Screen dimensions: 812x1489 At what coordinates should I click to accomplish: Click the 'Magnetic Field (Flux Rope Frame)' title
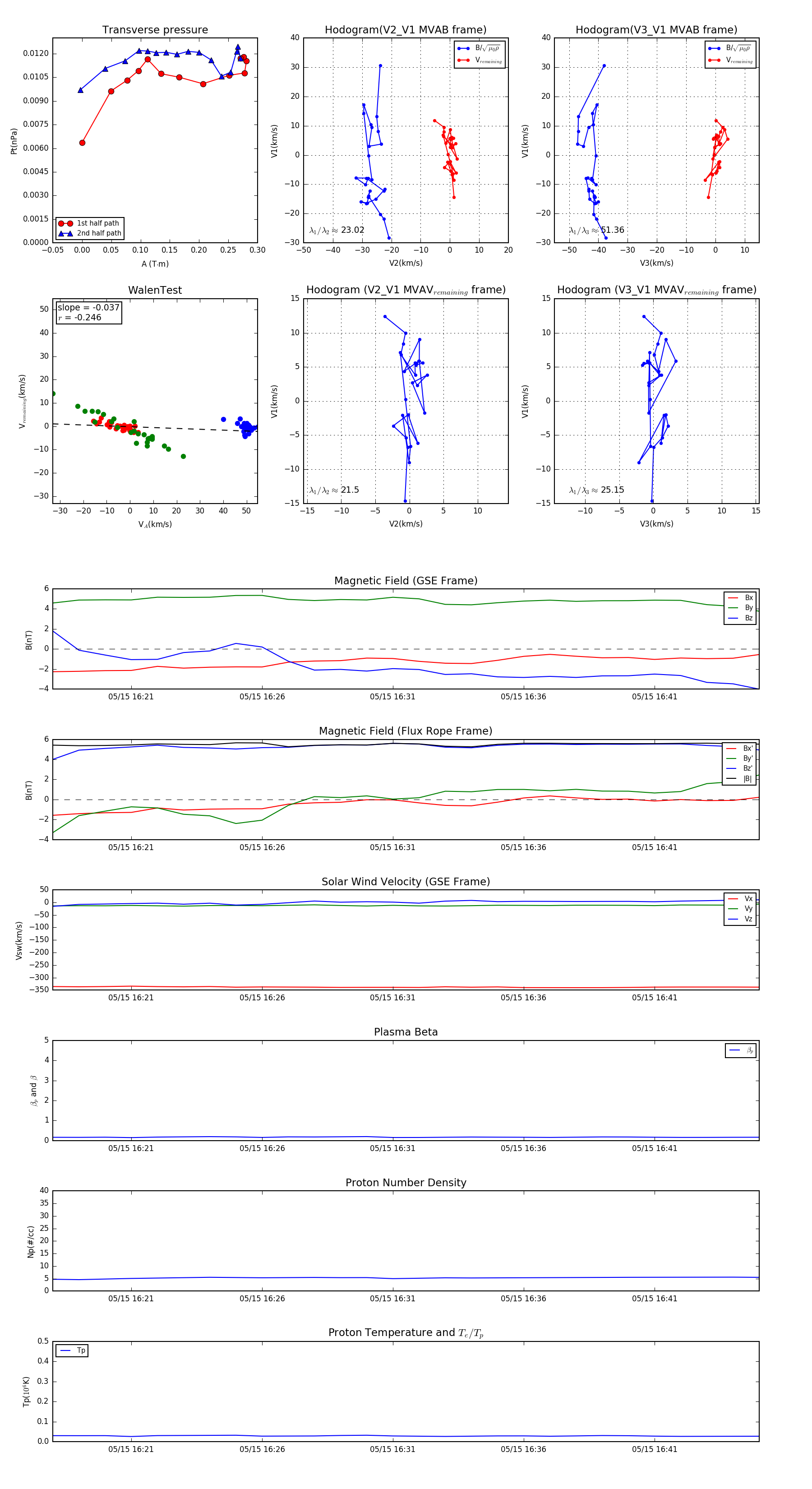pyautogui.click(x=406, y=731)
